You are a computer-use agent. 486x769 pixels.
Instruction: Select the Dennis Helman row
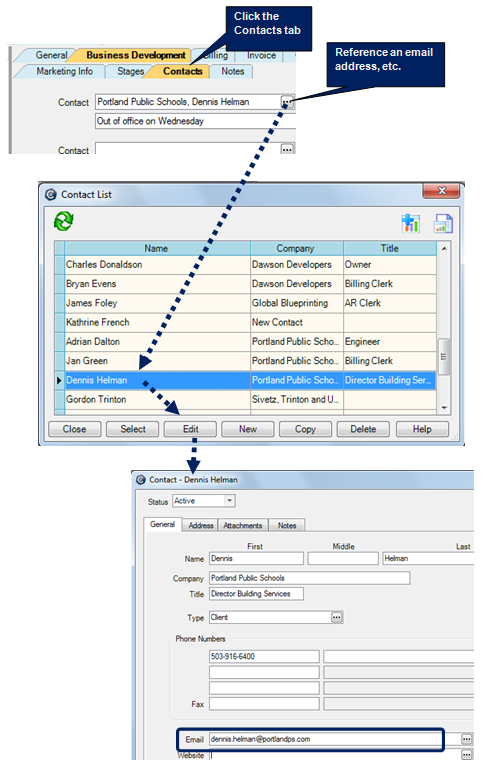[x=250, y=380]
